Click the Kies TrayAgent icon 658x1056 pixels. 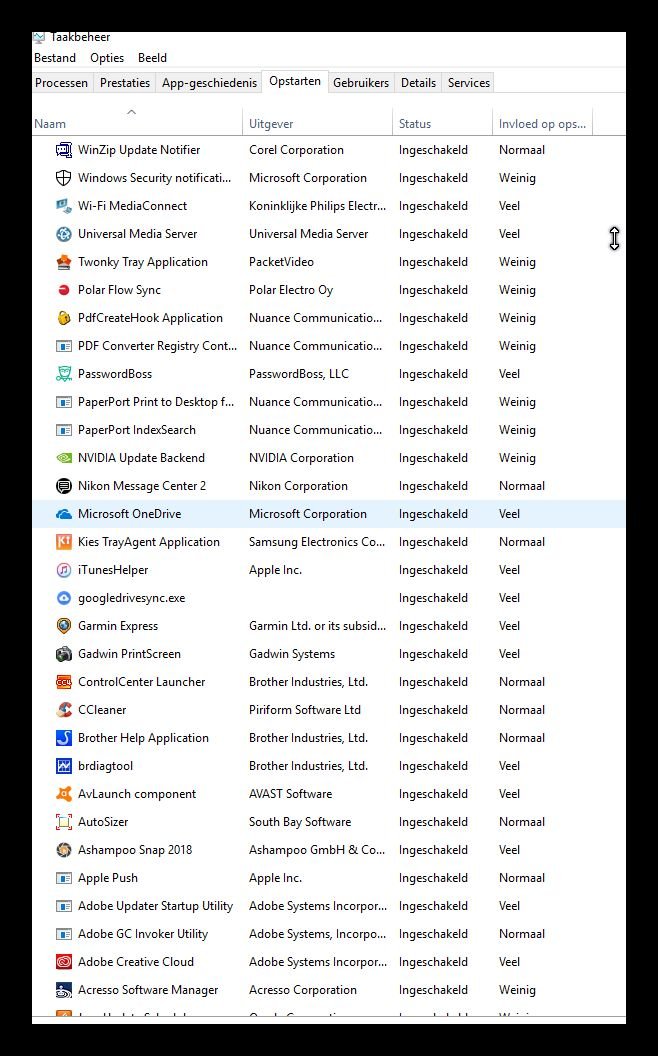[x=63, y=541]
